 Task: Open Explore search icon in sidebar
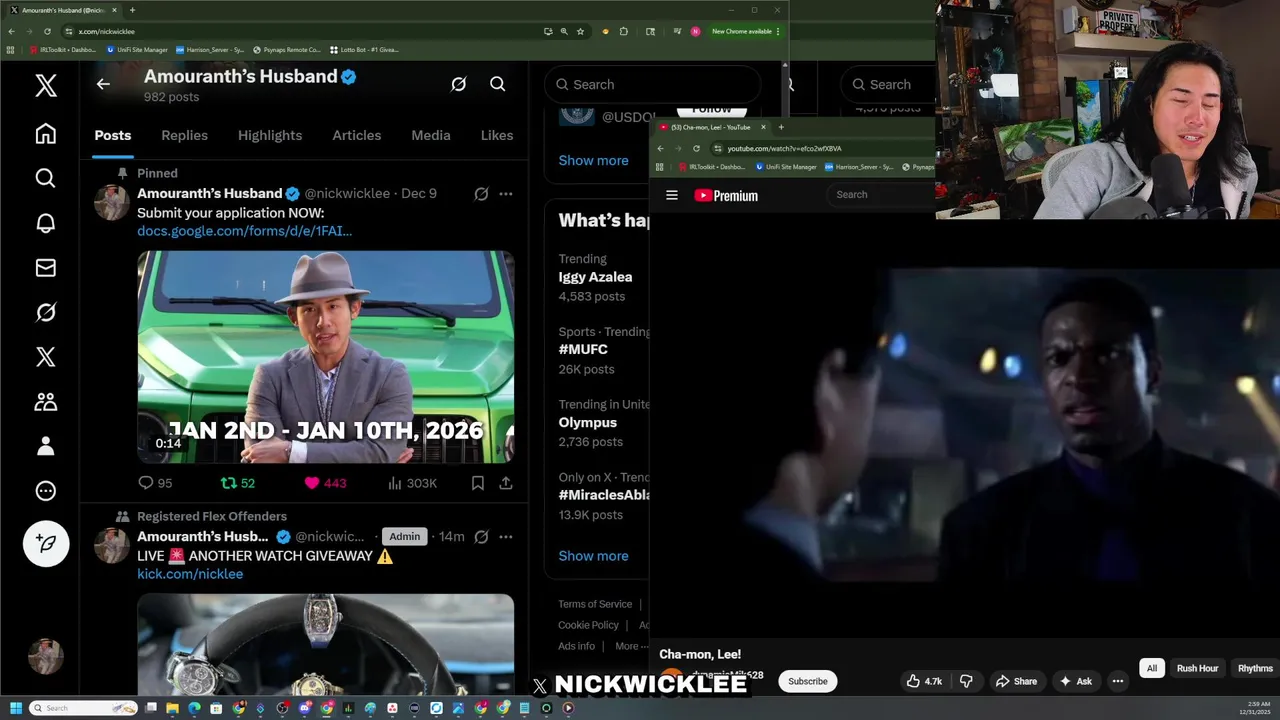(x=46, y=178)
